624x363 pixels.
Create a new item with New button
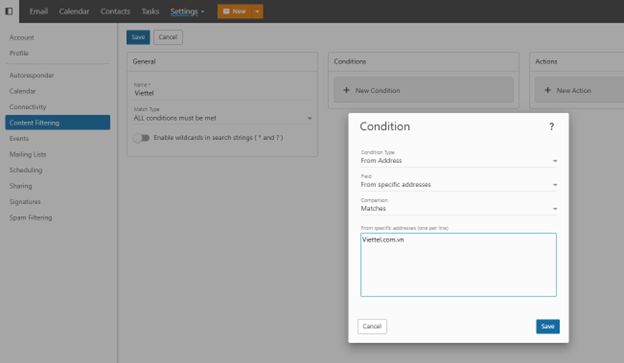point(235,12)
